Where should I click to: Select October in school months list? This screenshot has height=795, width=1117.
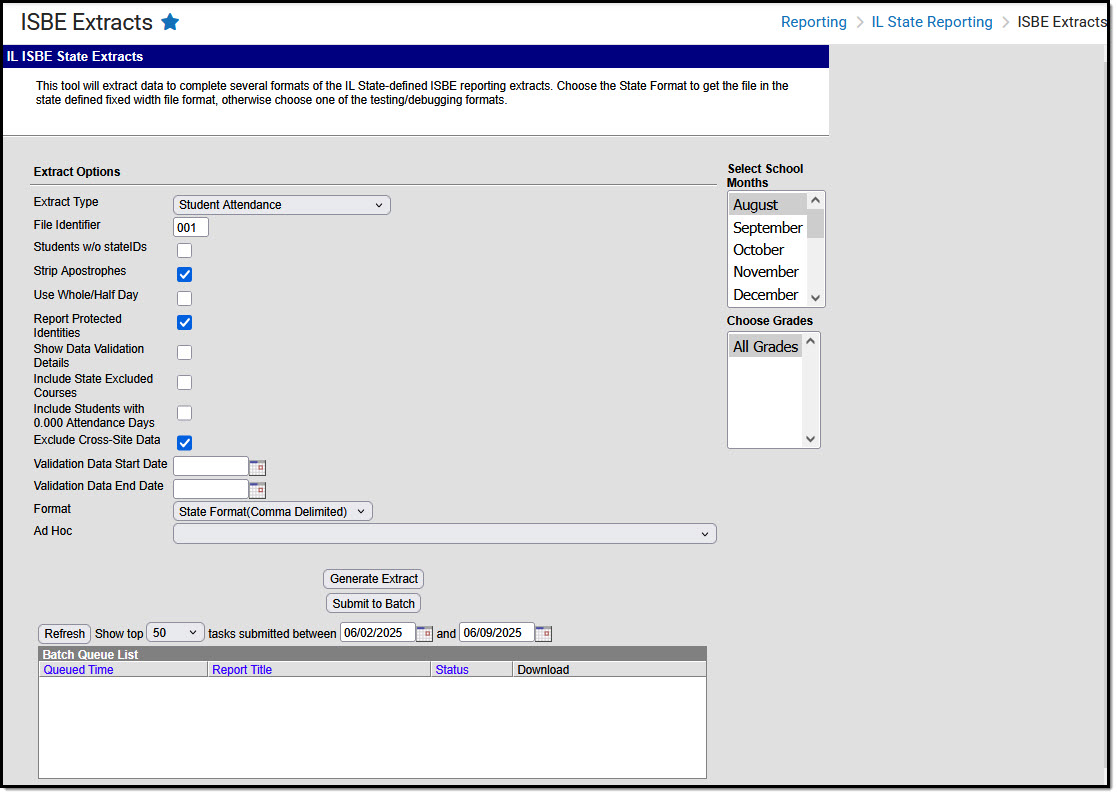pos(767,250)
